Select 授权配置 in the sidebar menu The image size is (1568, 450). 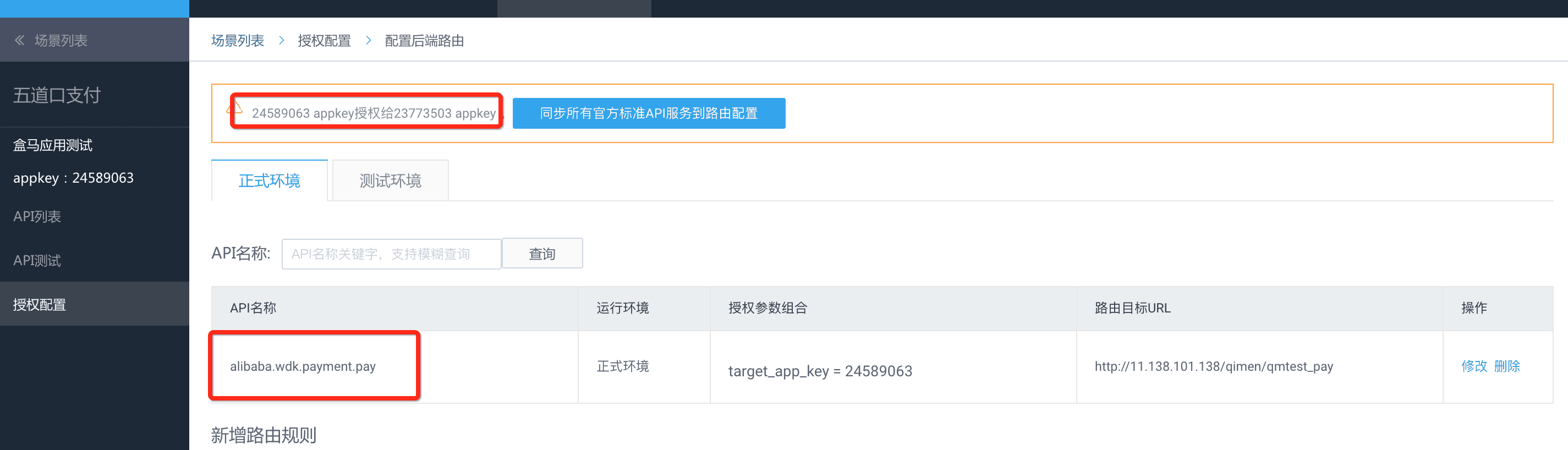[x=40, y=304]
